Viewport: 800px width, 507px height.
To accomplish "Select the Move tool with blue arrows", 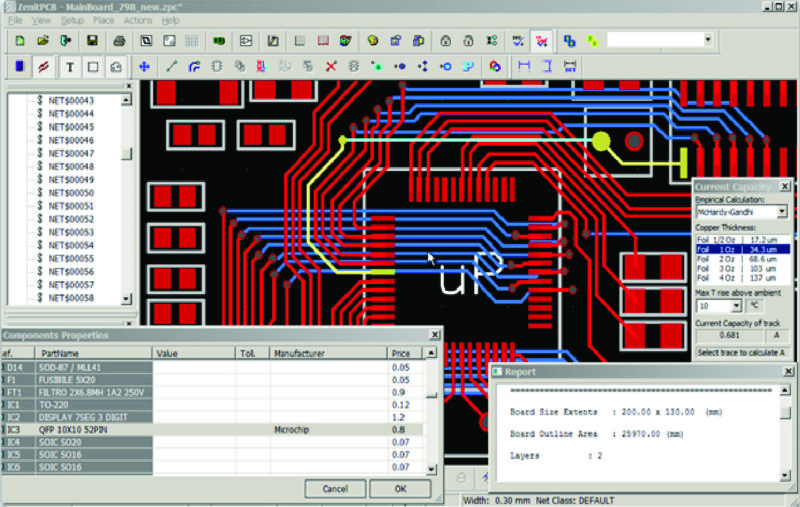I will tap(144, 67).
